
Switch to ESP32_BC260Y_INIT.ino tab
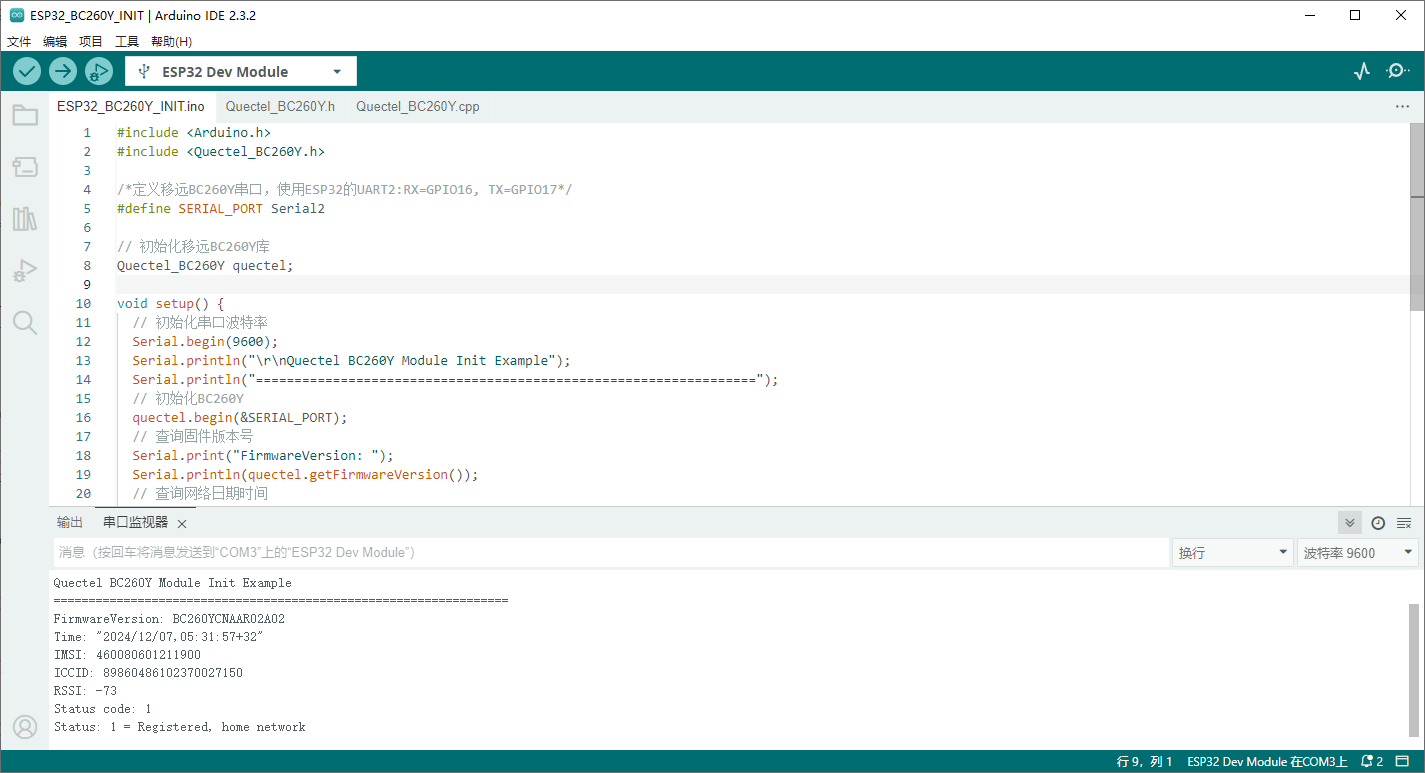click(131, 106)
